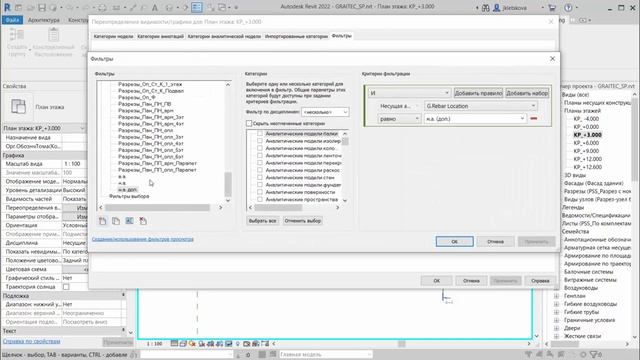Expand 'Гибкие трубы' node in project browser
This screenshot has height=360, width=640.
point(556,312)
